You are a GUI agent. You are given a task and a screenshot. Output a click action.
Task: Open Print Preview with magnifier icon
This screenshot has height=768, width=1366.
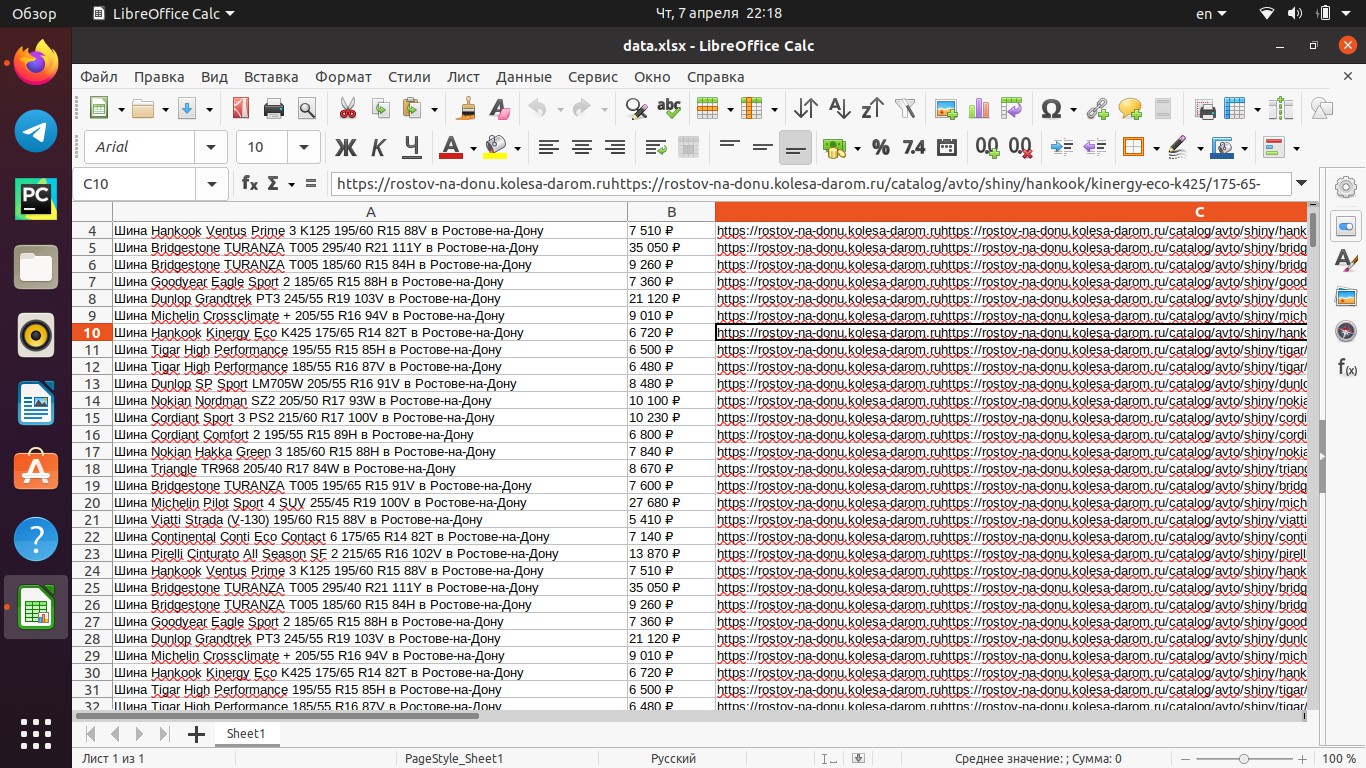(306, 109)
